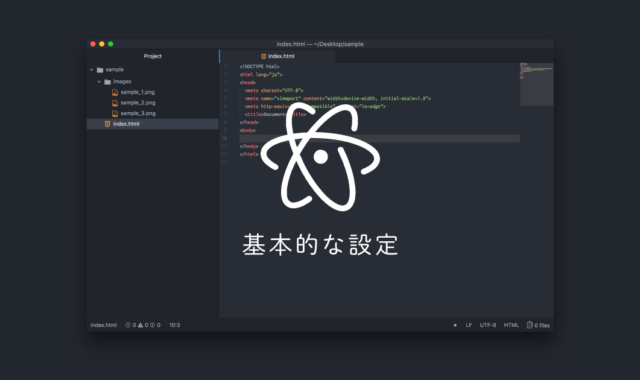Select sample_1.png in the project tree
The image size is (640, 380).
tap(138, 92)
